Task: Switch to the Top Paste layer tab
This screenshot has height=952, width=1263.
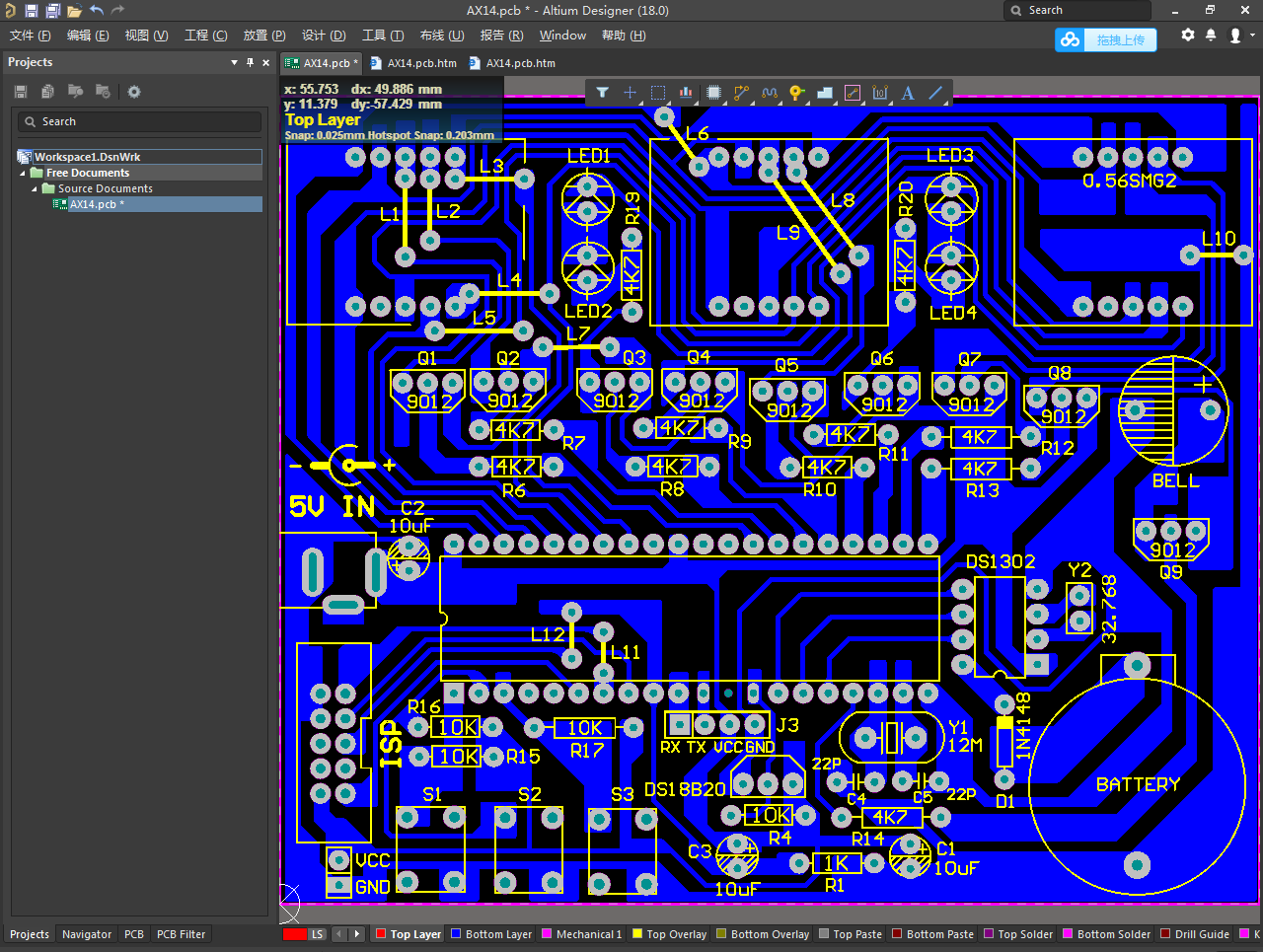Action: tap(851, 934)
